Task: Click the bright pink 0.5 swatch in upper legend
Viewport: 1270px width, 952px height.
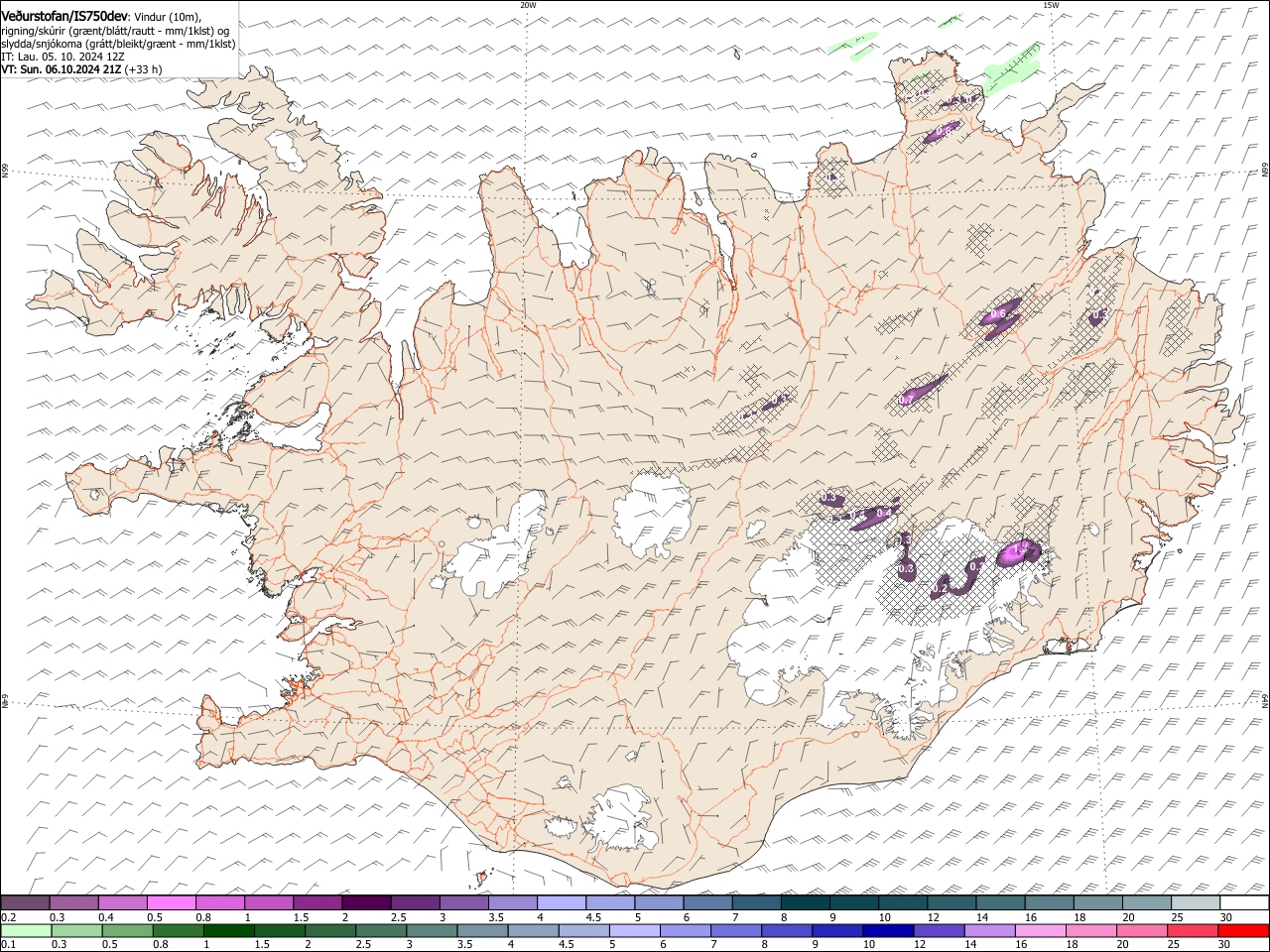Action: point(171,903)
